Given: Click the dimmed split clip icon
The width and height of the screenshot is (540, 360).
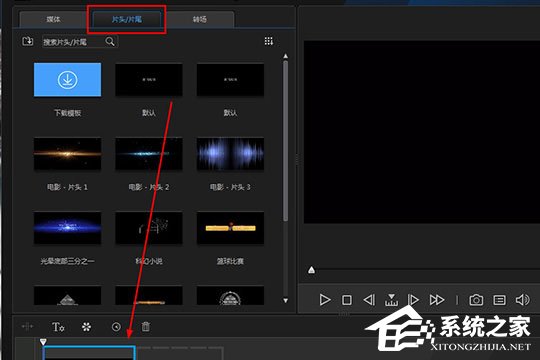Looking at the screenshot, I should 27,326.
